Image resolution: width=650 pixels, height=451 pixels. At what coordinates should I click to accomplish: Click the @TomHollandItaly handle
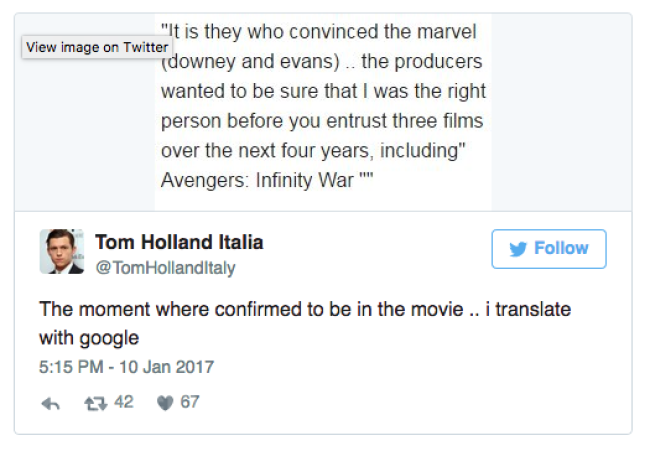[165, 268]
